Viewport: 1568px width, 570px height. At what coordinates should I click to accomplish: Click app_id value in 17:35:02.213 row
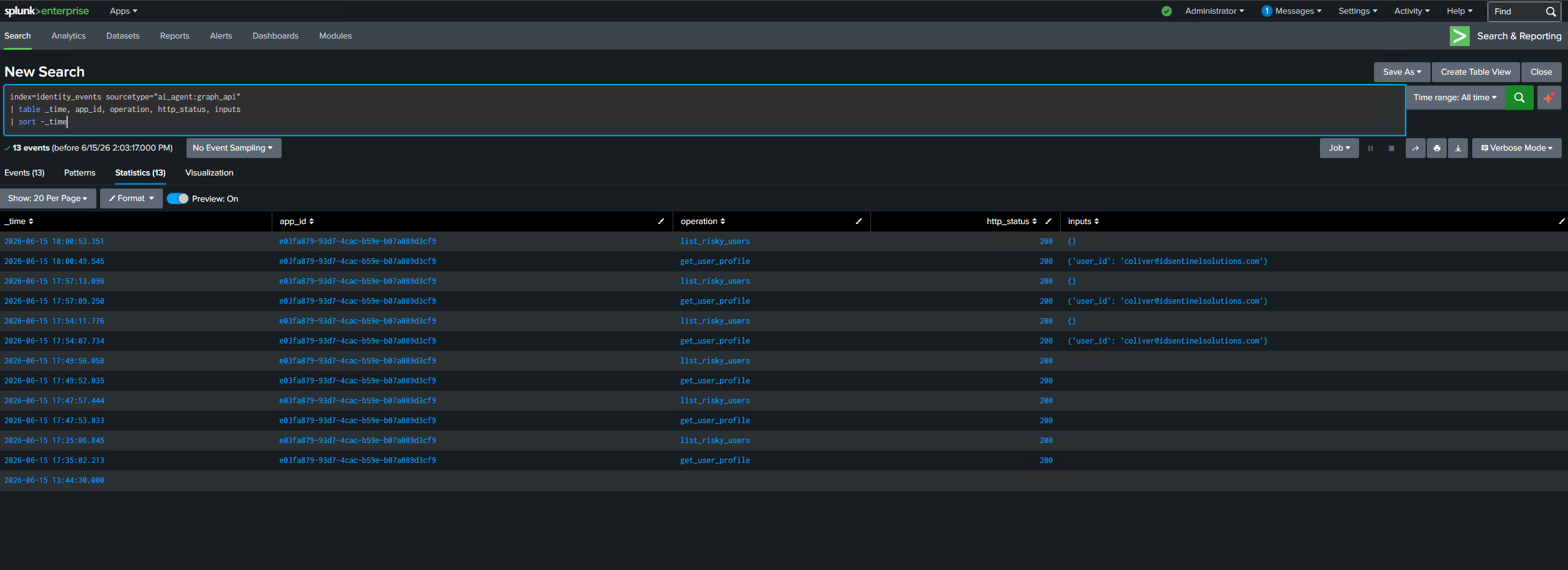coord(357,460)
